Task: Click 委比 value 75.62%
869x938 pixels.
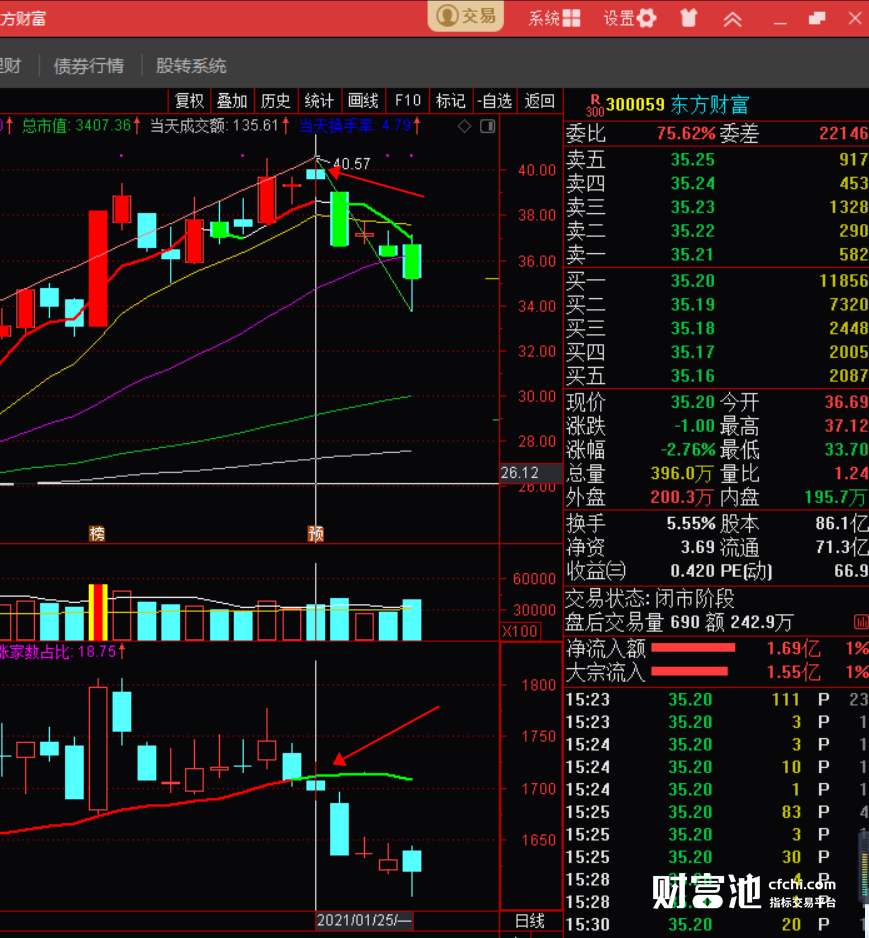Action: point(686,133)
